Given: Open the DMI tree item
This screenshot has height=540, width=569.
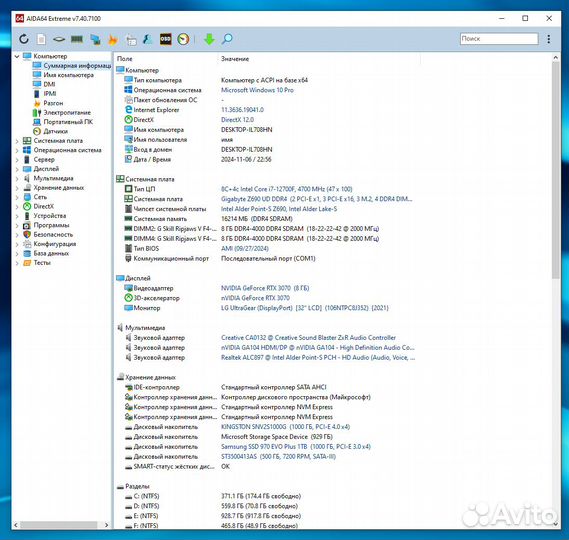Looking at the screenshot, I should click(49, 84).
